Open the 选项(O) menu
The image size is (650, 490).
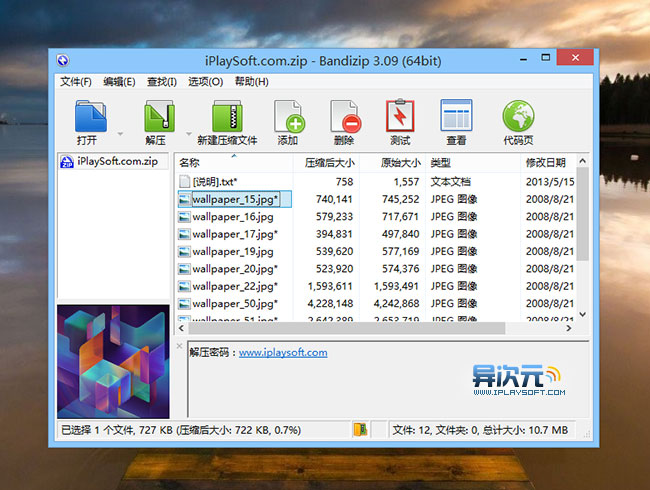206,82
